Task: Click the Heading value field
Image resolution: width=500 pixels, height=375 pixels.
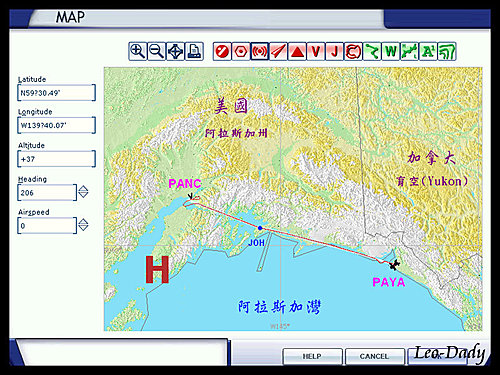Action: coord(47,192)
